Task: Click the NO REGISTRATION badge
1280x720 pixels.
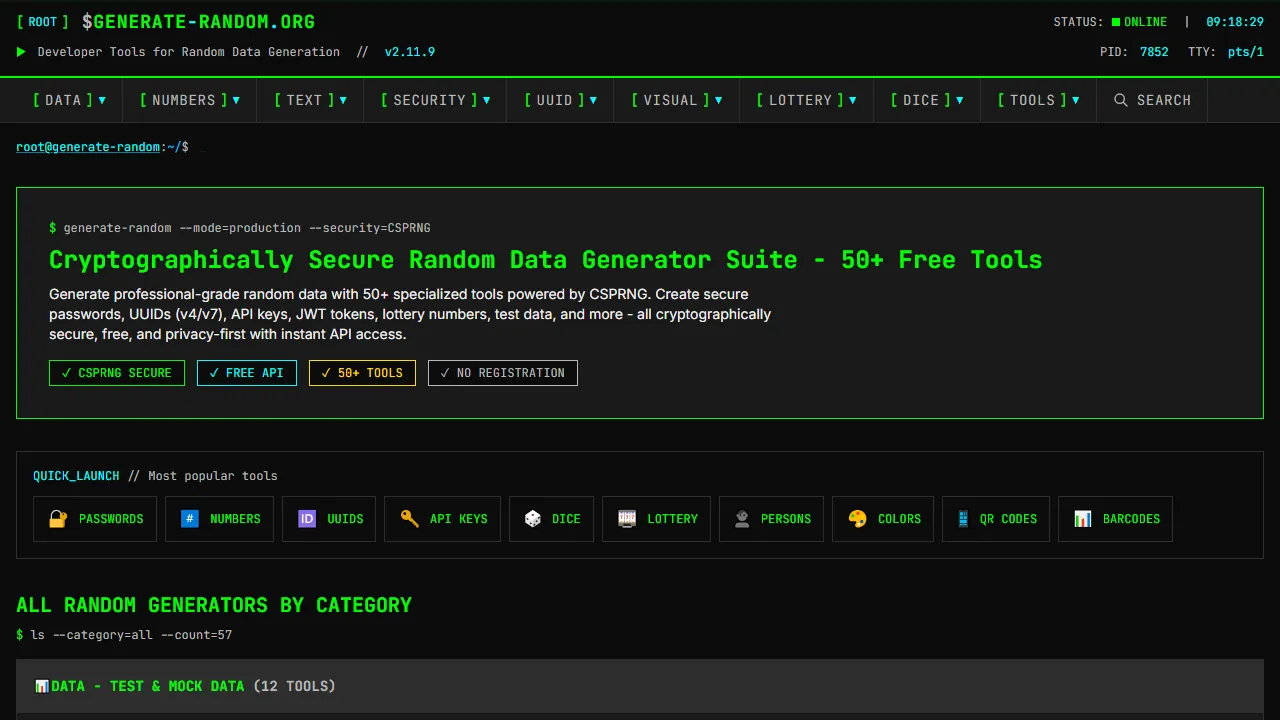Action: pyautogui.click(x=502, y=372)
